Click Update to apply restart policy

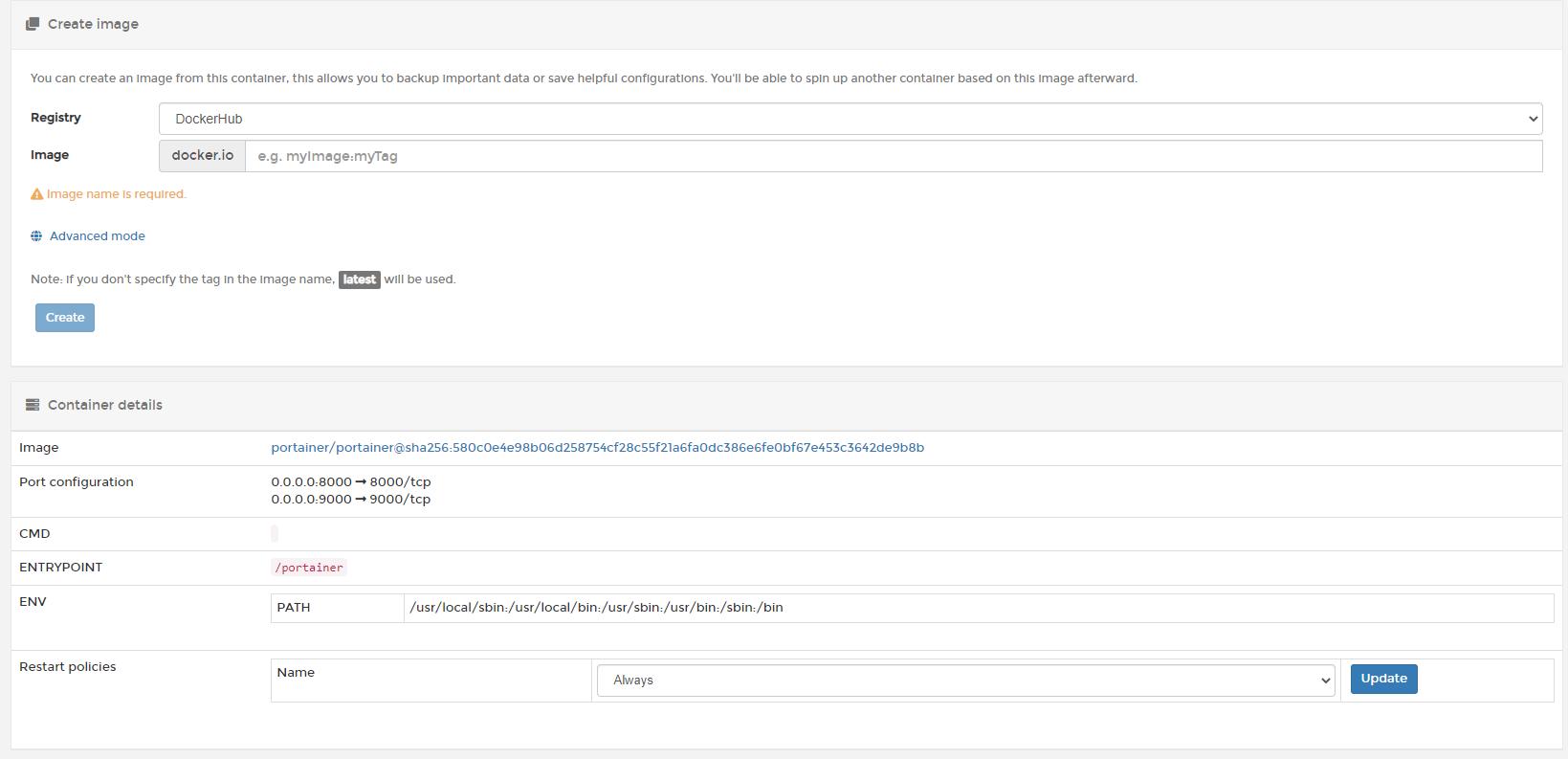(1382, 679)
